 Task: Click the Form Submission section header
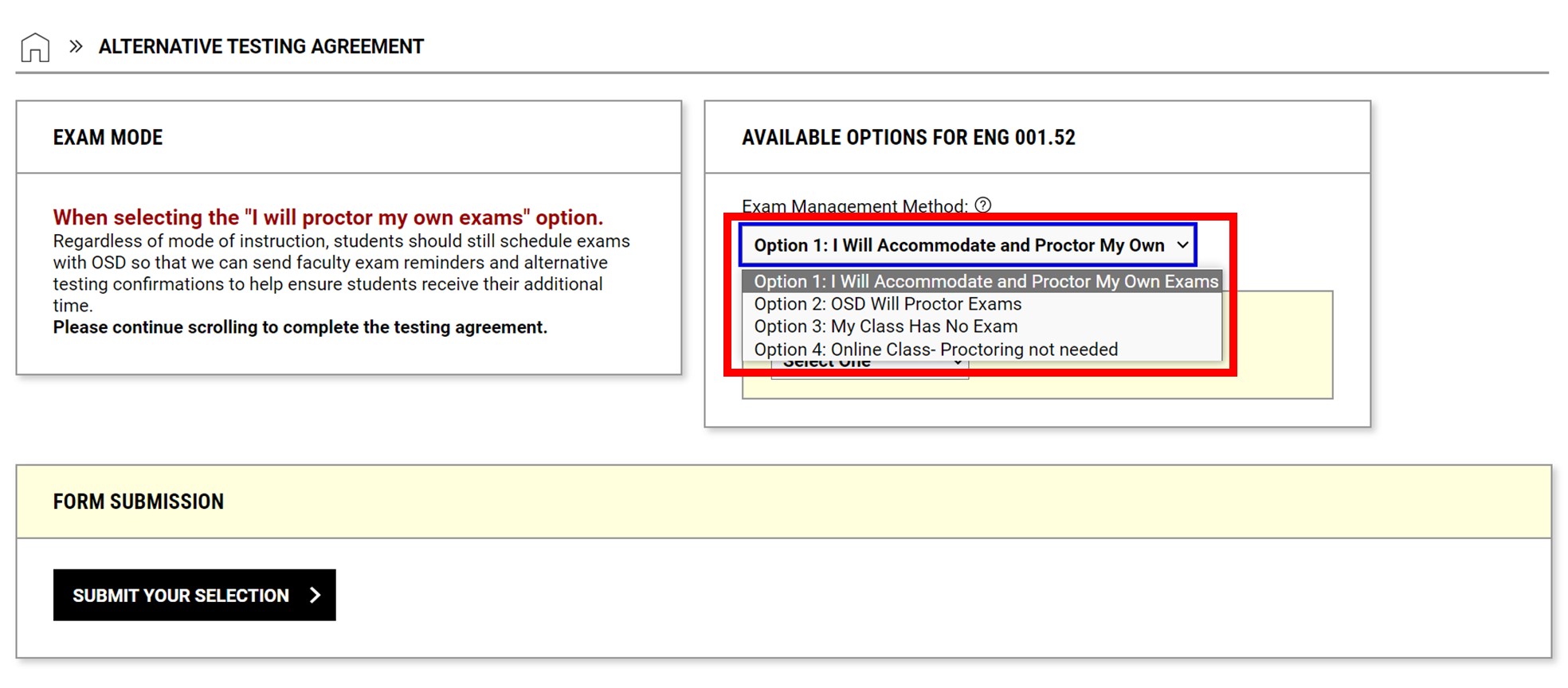coord(138,501)
